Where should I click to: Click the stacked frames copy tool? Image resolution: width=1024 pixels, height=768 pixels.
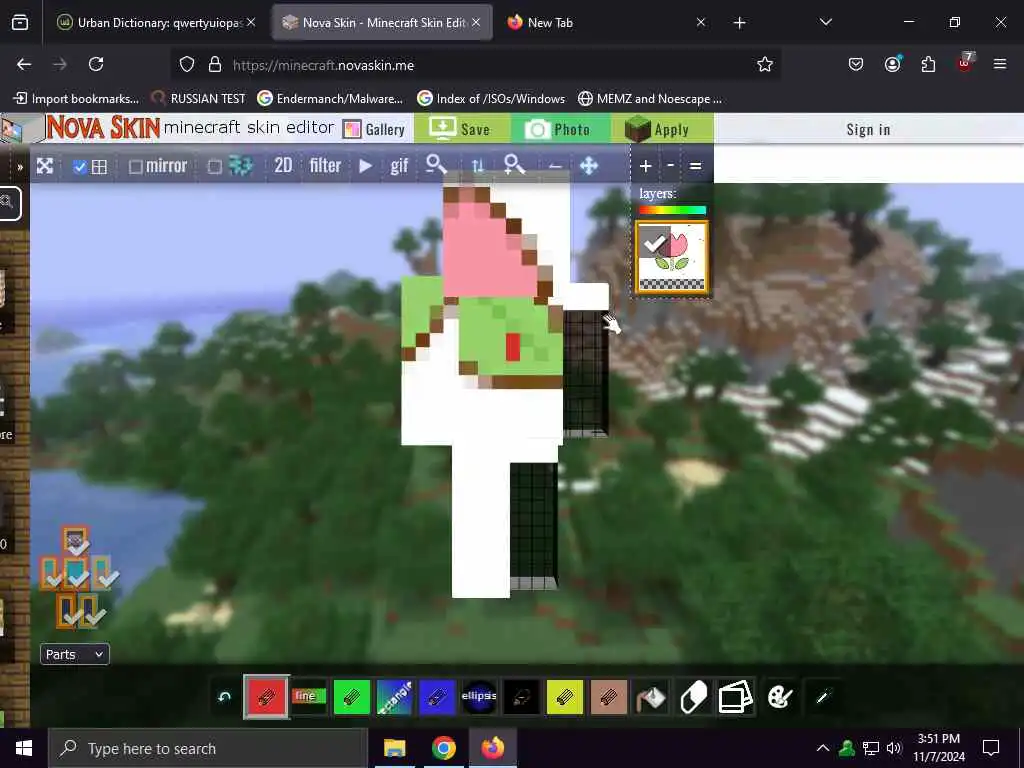tap(735, 697)
